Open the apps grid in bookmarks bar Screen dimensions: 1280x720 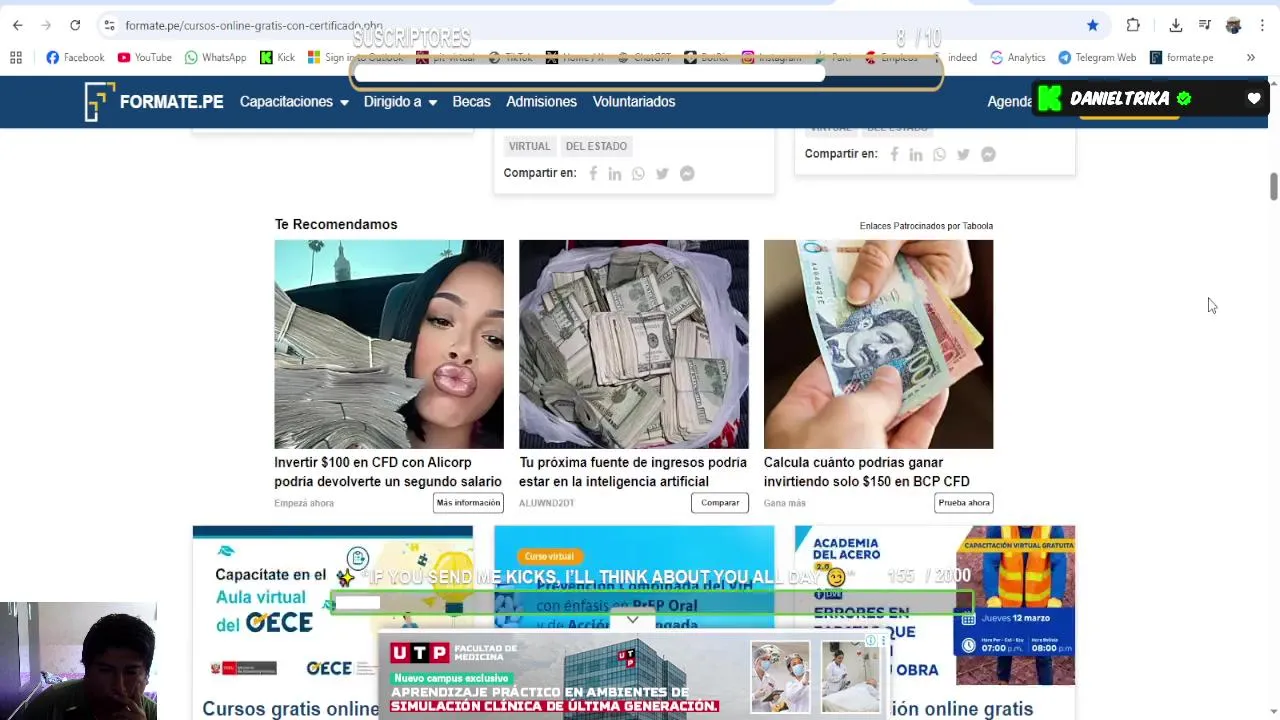pyautogui.click(x=16, y=57)
